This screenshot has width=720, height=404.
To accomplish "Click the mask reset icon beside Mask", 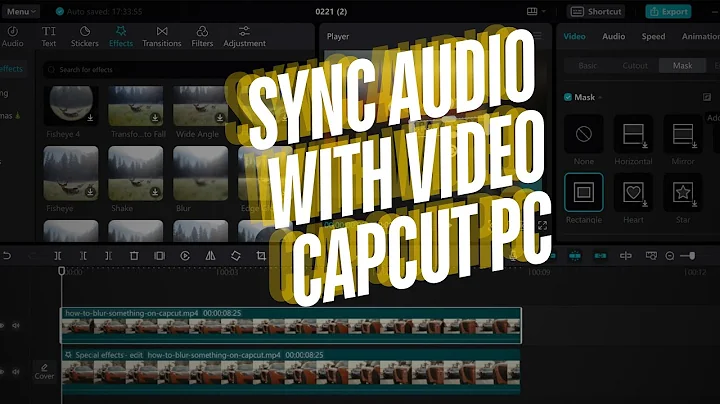I will [x=707, y=97].
